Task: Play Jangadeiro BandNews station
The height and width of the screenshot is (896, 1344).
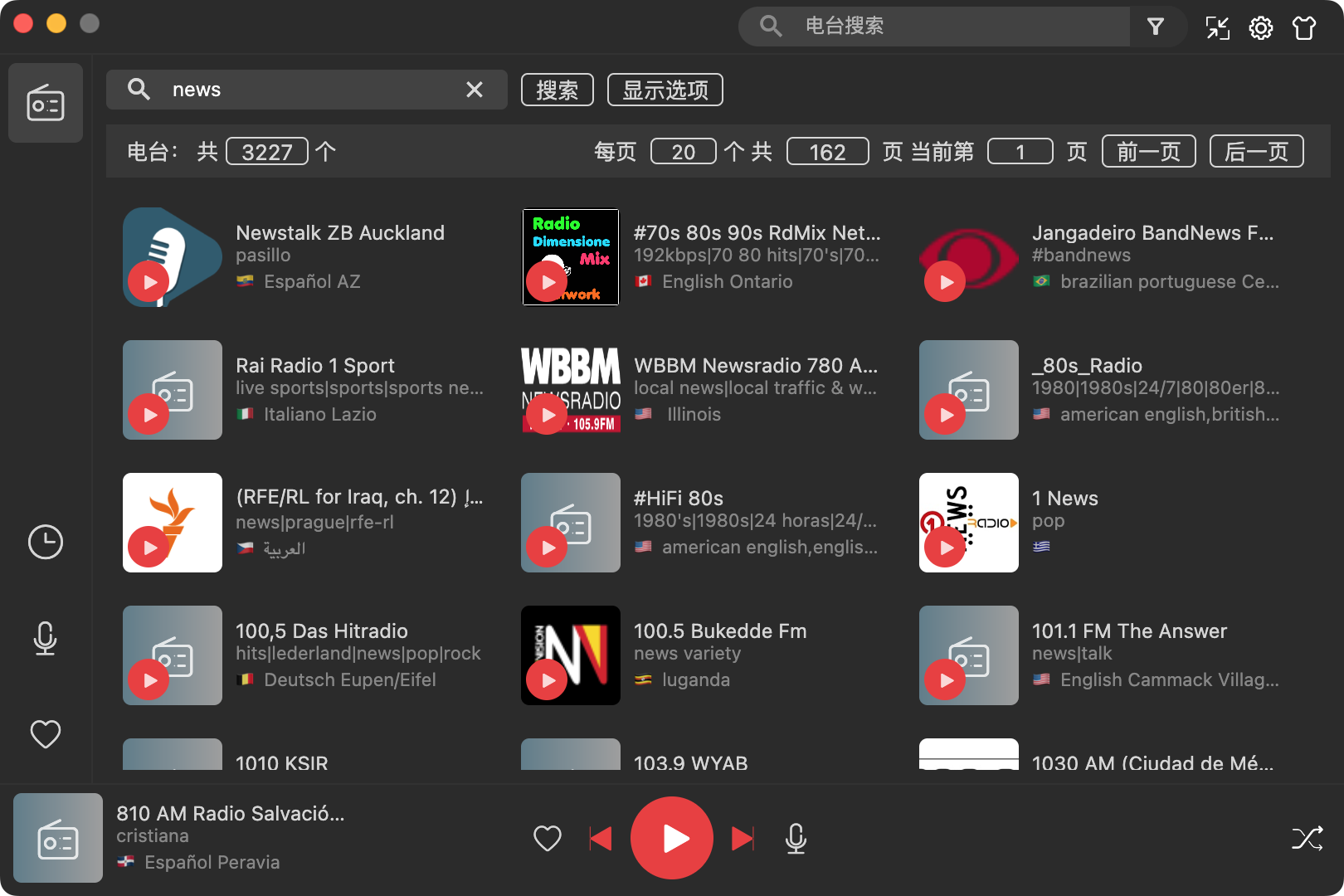Action: tap(945, 282)
